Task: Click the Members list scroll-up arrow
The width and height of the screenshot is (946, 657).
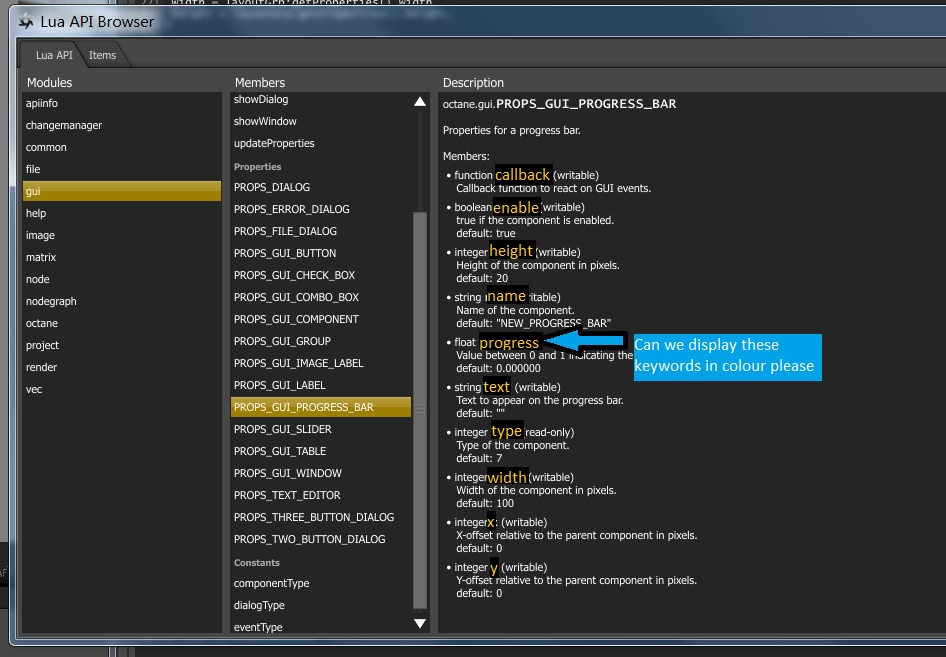Action: [x=420, y=102]
